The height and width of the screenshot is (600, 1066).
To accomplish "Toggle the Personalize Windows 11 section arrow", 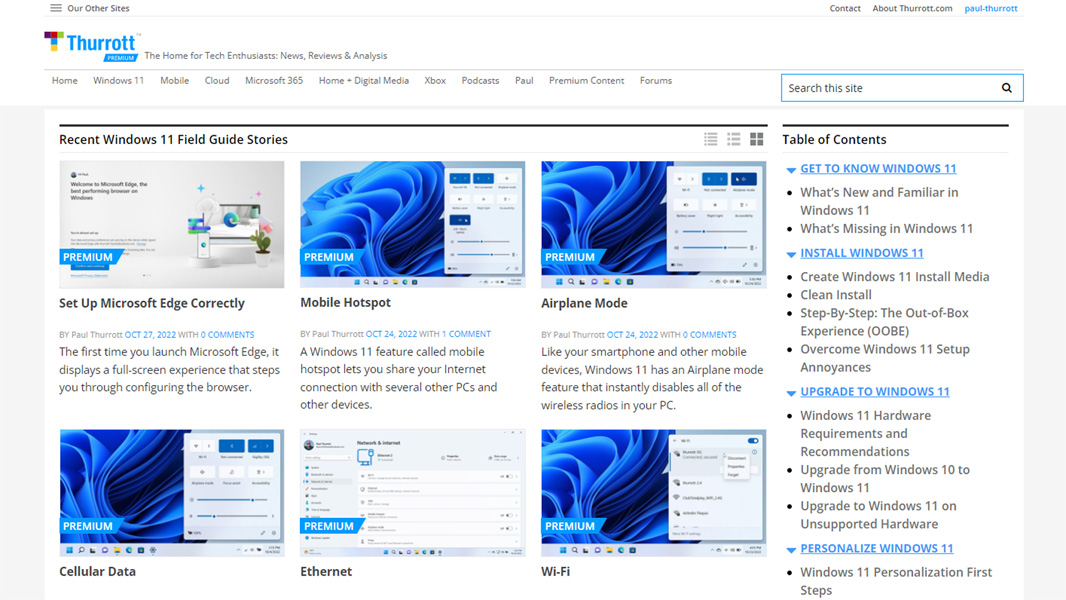I will coord(791,550).
